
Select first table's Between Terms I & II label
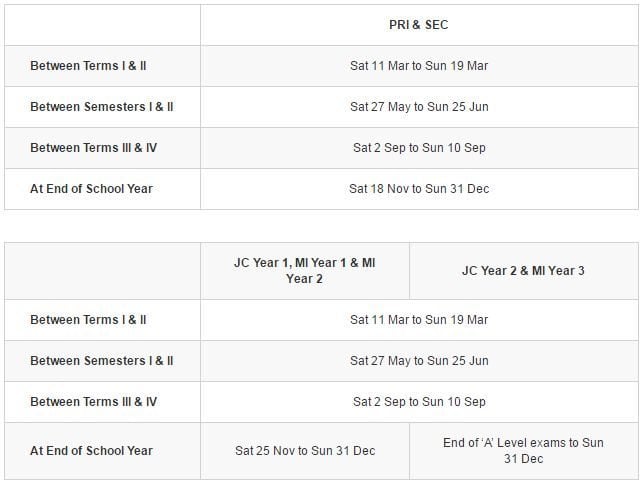[88, 66]
